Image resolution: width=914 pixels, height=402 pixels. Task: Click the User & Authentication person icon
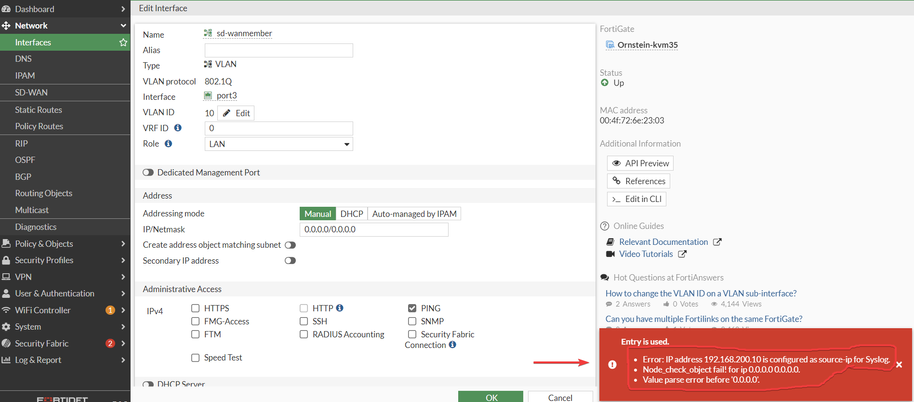(x=6, y=294)
